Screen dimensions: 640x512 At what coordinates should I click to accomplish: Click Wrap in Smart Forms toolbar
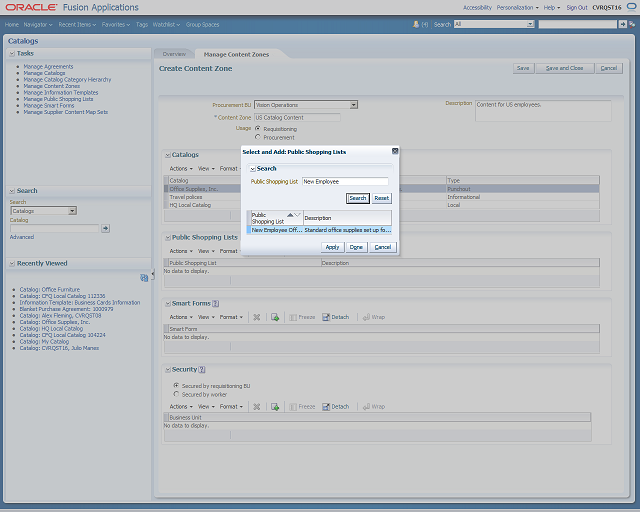pos(374,317)
